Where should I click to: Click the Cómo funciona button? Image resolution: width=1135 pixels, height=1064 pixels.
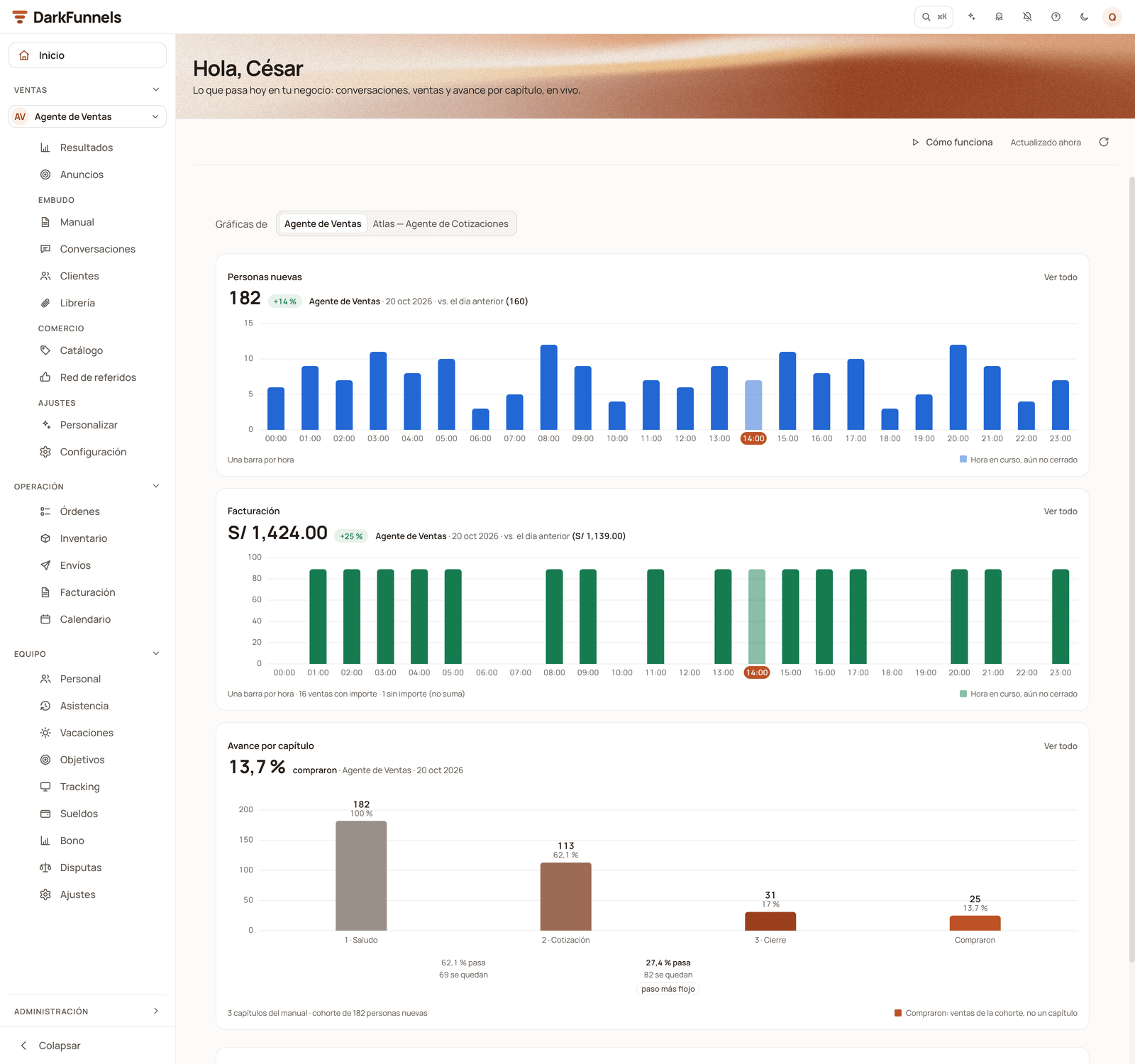(x=952, y=143)
